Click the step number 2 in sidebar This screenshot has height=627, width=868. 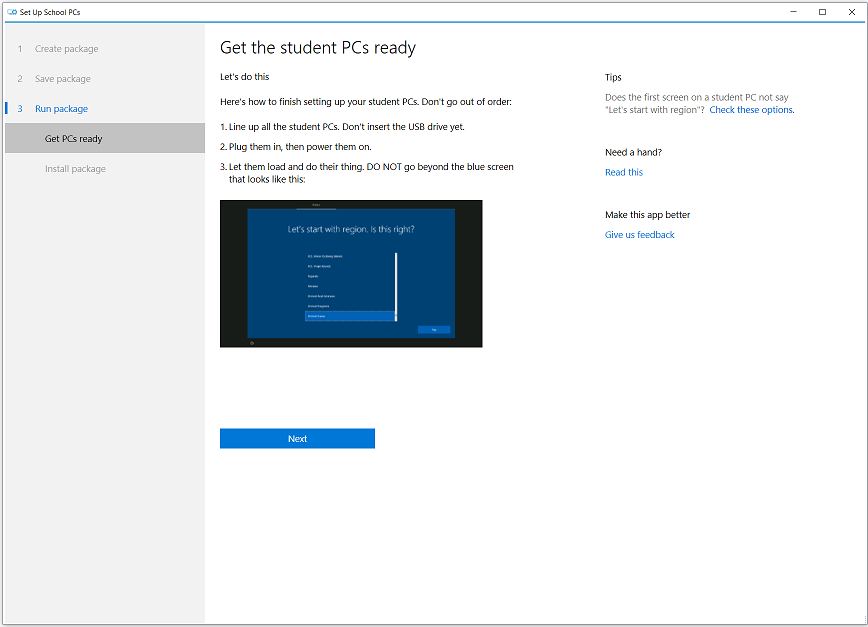click(x=19, y=79)
